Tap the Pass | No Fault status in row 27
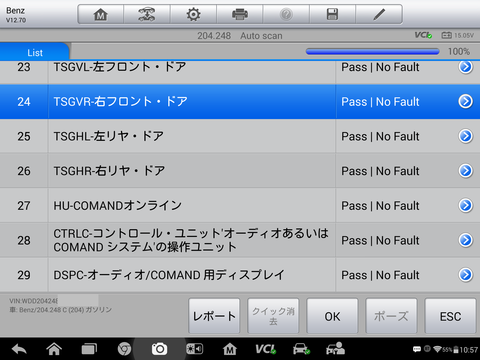The image size is (480, 360). click(x=380, y=206)
